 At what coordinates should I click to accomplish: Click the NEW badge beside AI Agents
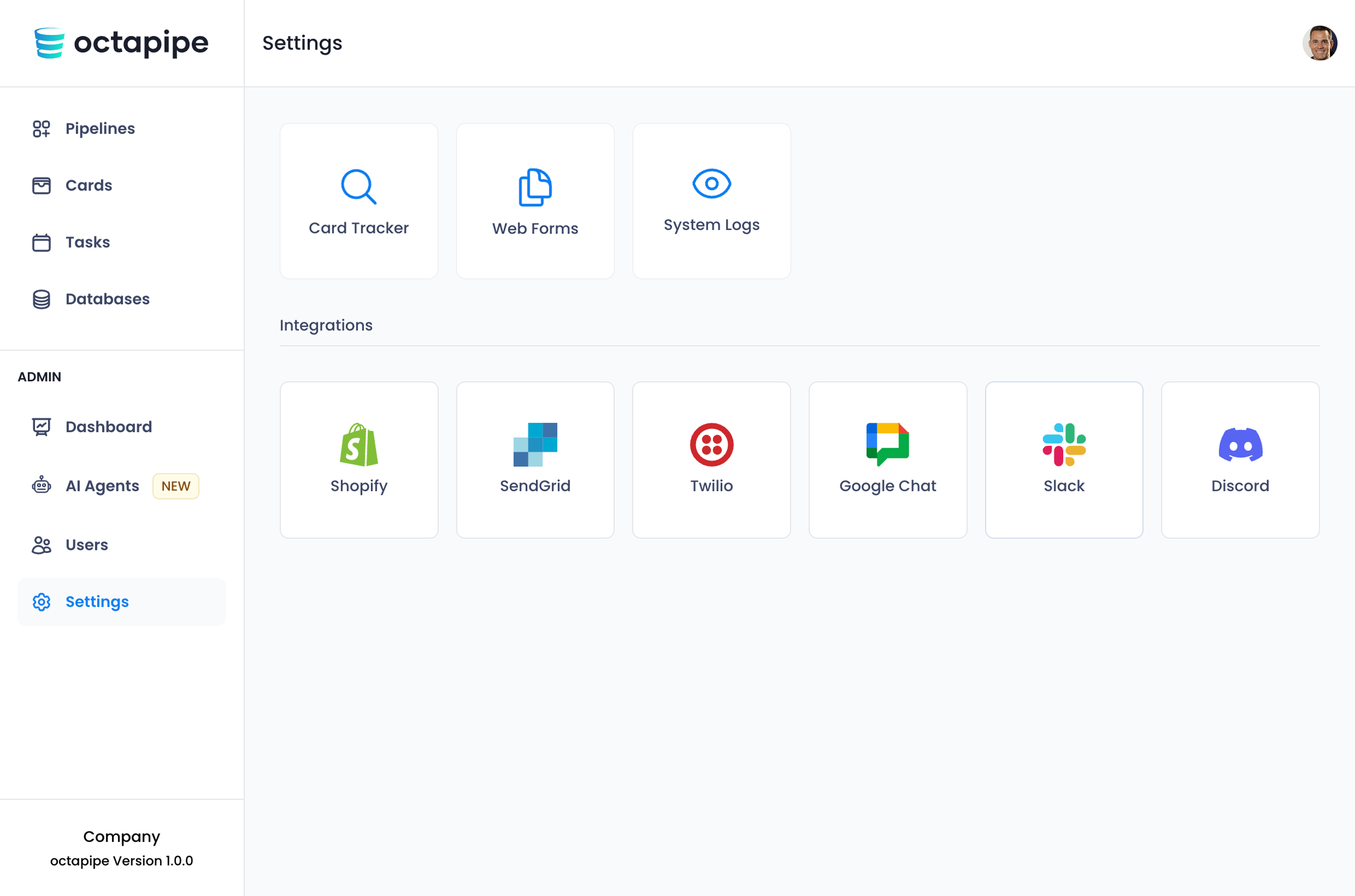[175, 486]
